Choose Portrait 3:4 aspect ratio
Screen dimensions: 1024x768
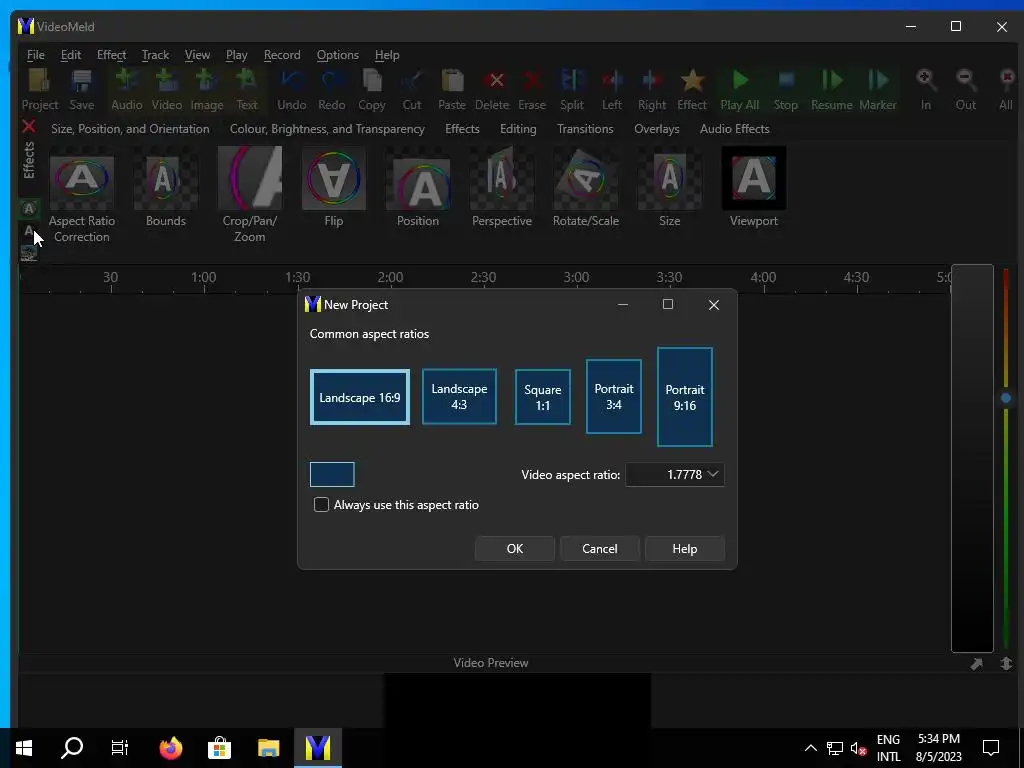(614, 396)
